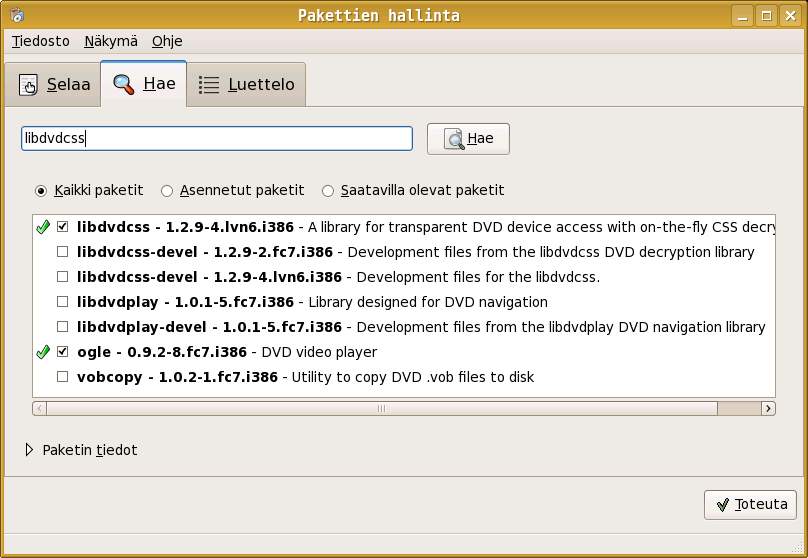Image resolution: width=808 pixels, height=558 pixels.
Task: Click the Selaa tab's browse icon
Action: pyautogui.click(x=29, y=85)
